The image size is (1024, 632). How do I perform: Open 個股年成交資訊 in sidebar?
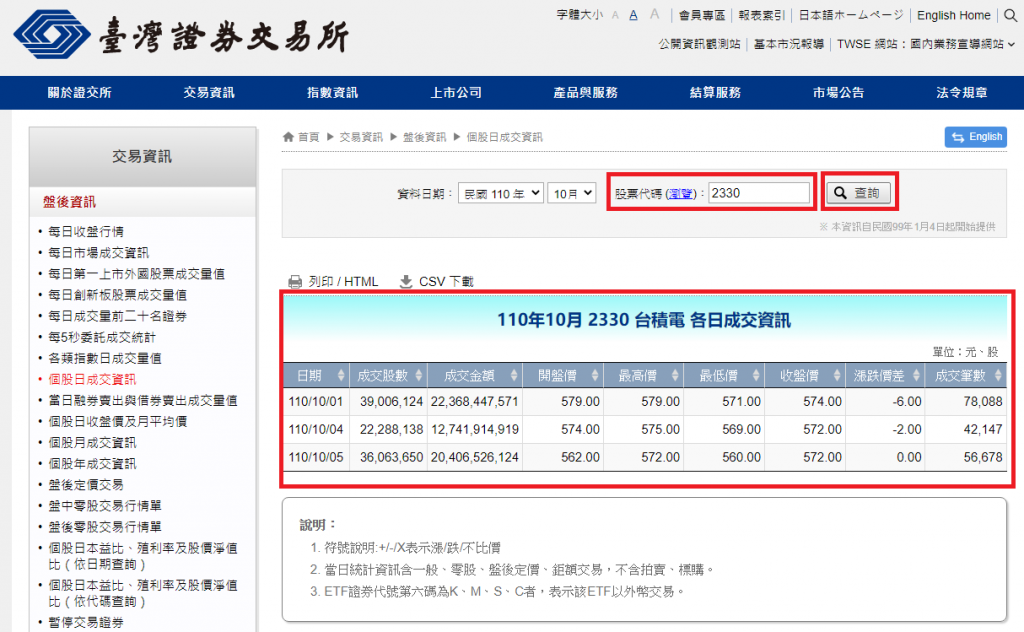(92, 464)
